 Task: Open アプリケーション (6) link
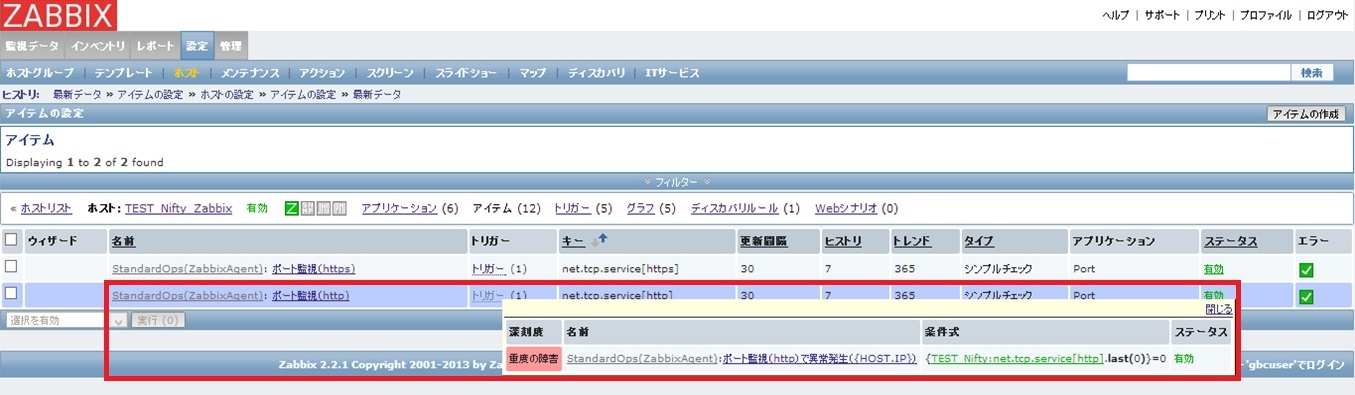point(399,208)
